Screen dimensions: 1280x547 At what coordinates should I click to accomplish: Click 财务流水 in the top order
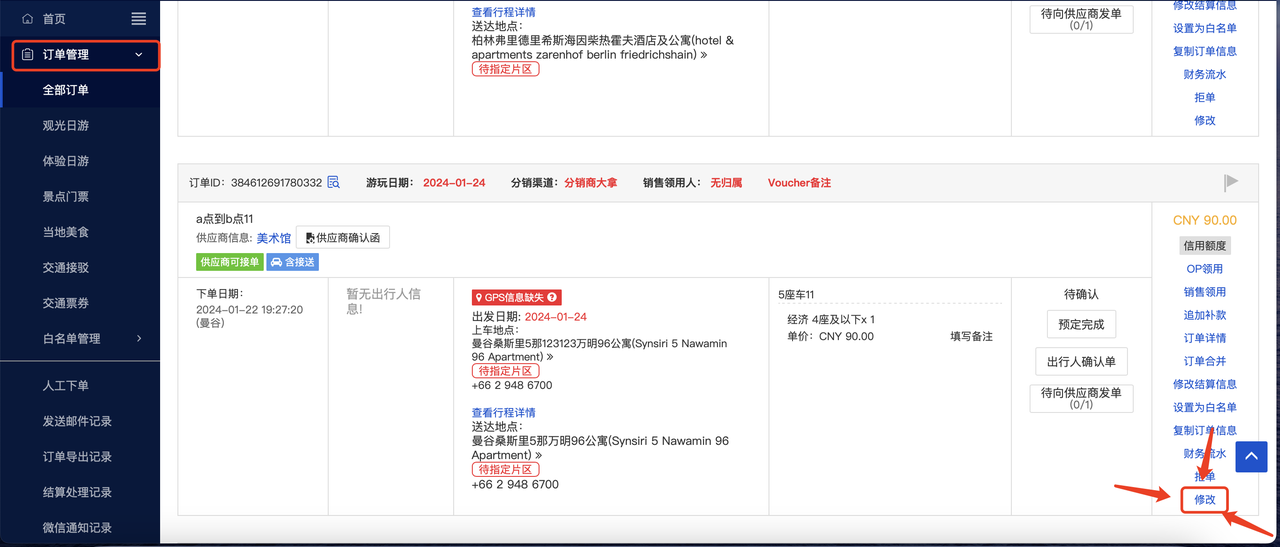[1204, 74]
